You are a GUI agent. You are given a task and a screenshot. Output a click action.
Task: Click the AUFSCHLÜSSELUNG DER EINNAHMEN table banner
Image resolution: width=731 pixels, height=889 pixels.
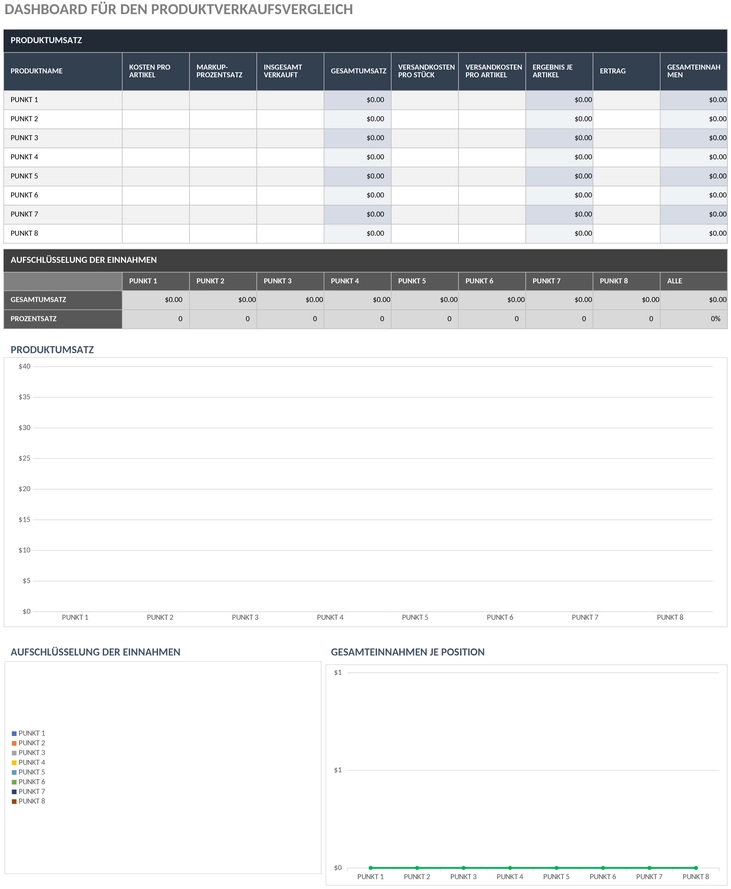[365, 260]
